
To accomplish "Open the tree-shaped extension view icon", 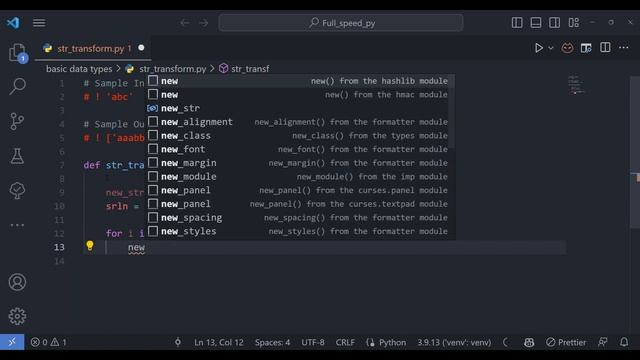I will pos(17,191).
